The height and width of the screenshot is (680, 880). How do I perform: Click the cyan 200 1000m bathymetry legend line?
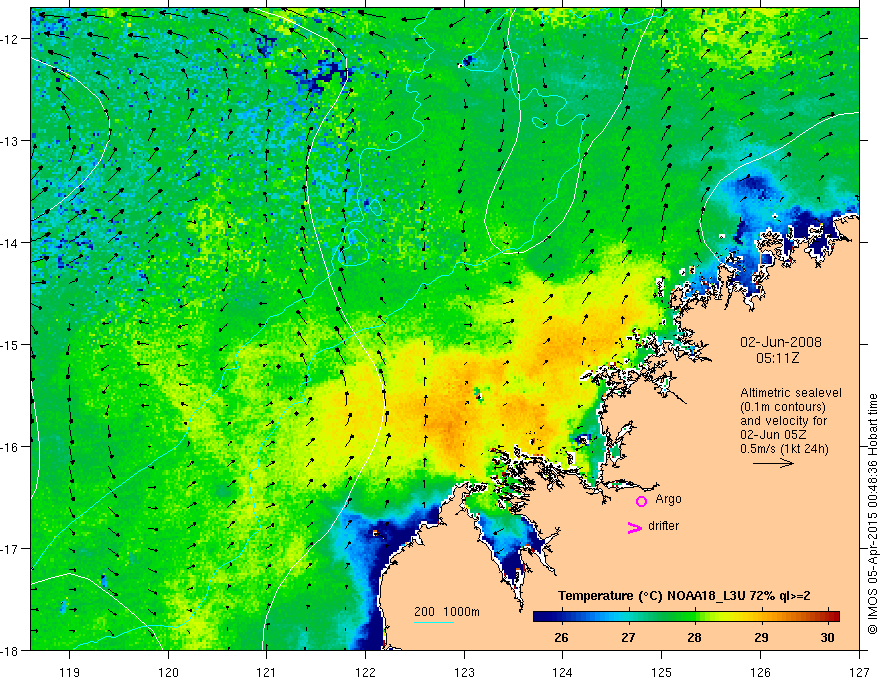(434, 622)
